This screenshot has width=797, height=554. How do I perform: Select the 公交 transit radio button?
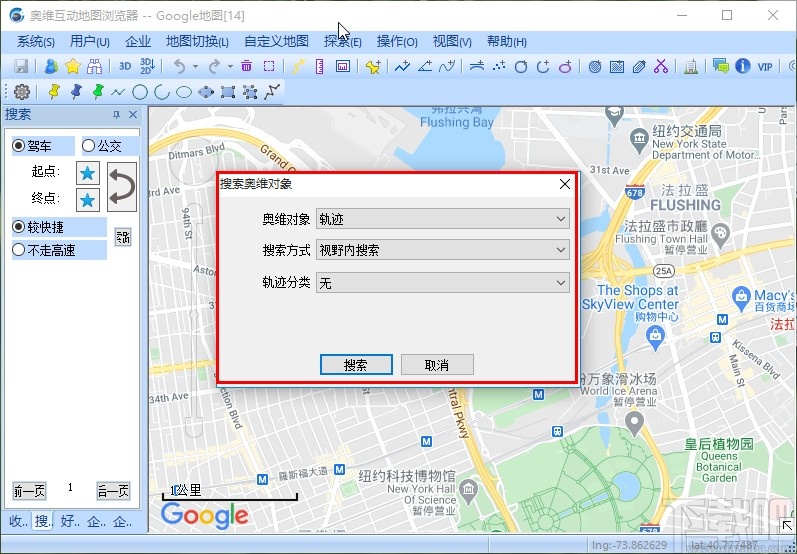tap(88, 146)
